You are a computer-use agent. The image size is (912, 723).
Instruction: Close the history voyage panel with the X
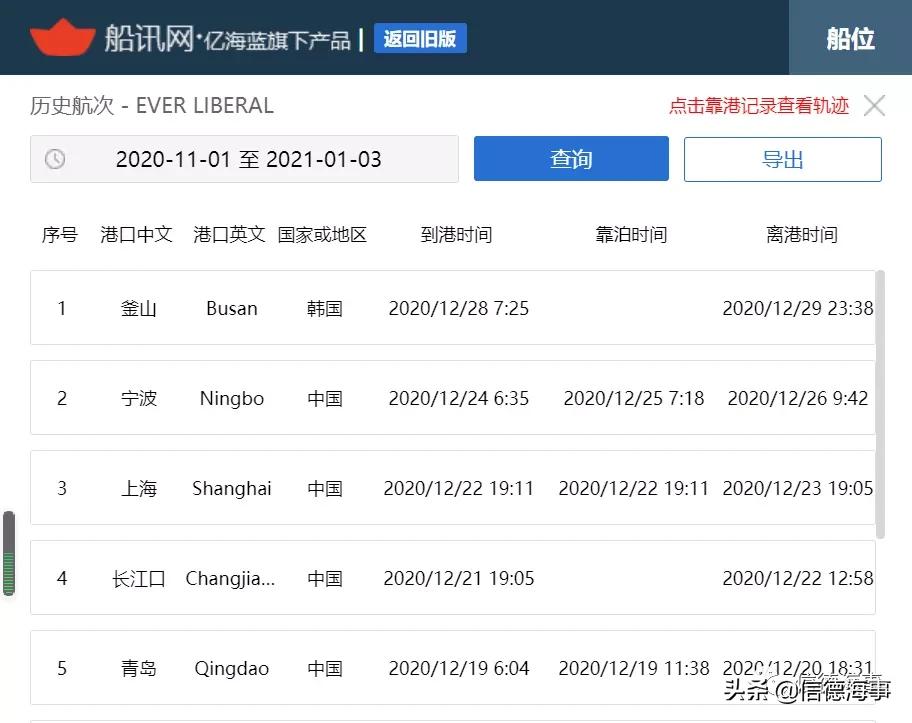[x=874, y=105]
